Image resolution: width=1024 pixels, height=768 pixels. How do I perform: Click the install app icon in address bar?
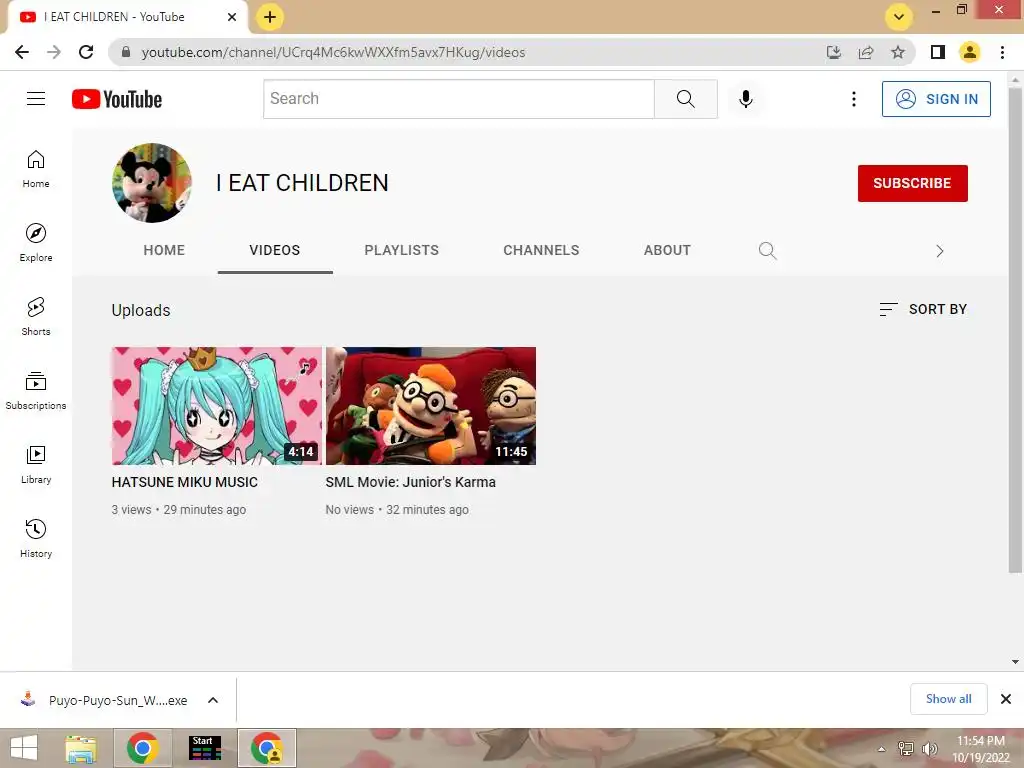(833, 52)
